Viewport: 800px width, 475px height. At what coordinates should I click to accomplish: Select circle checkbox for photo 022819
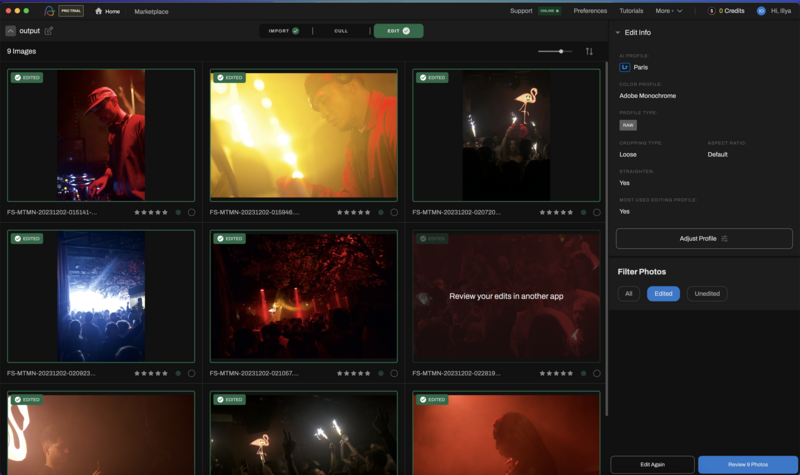pos(596,373)
